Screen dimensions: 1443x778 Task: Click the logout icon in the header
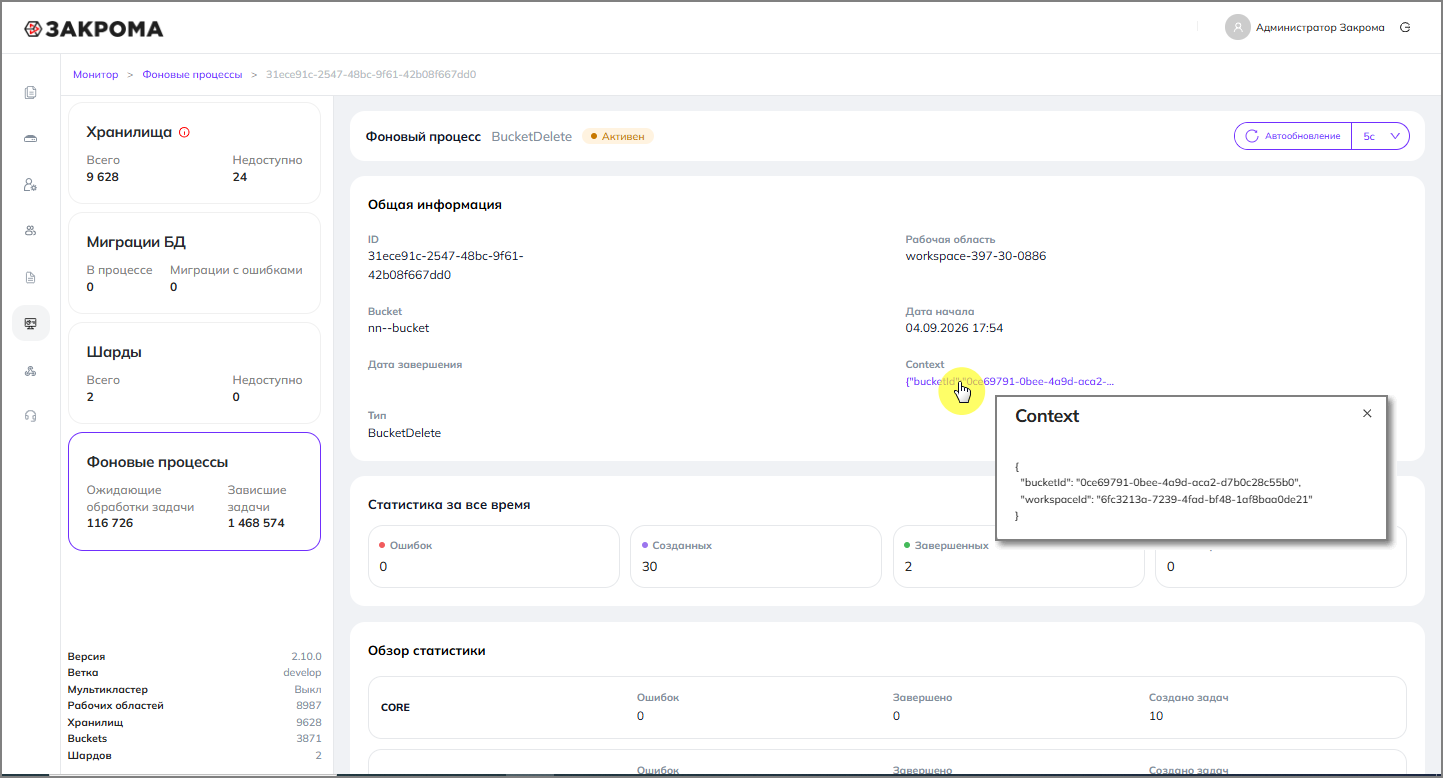tap(1405, 28)
